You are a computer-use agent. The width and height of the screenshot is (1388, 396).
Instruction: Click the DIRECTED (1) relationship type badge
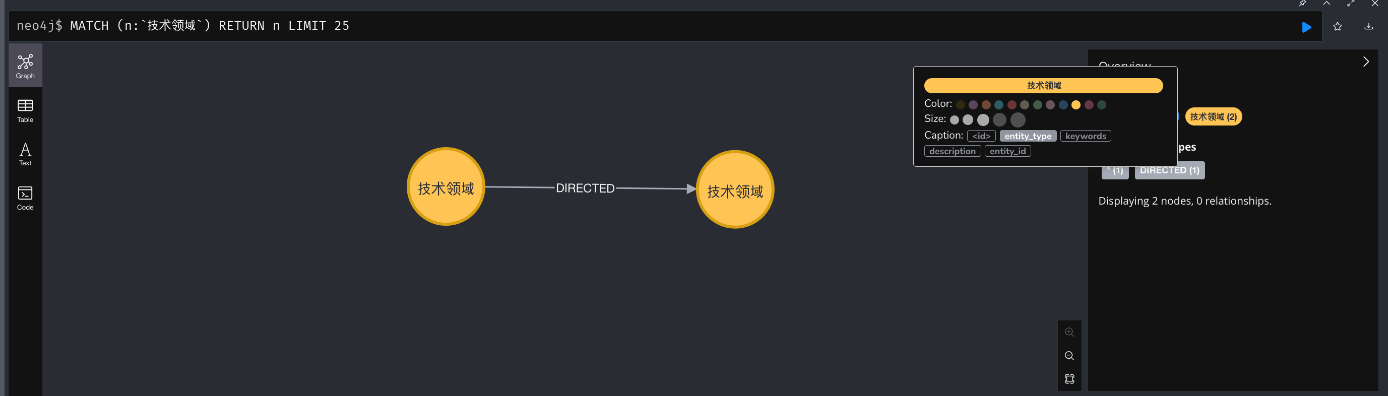point(1170,170)
